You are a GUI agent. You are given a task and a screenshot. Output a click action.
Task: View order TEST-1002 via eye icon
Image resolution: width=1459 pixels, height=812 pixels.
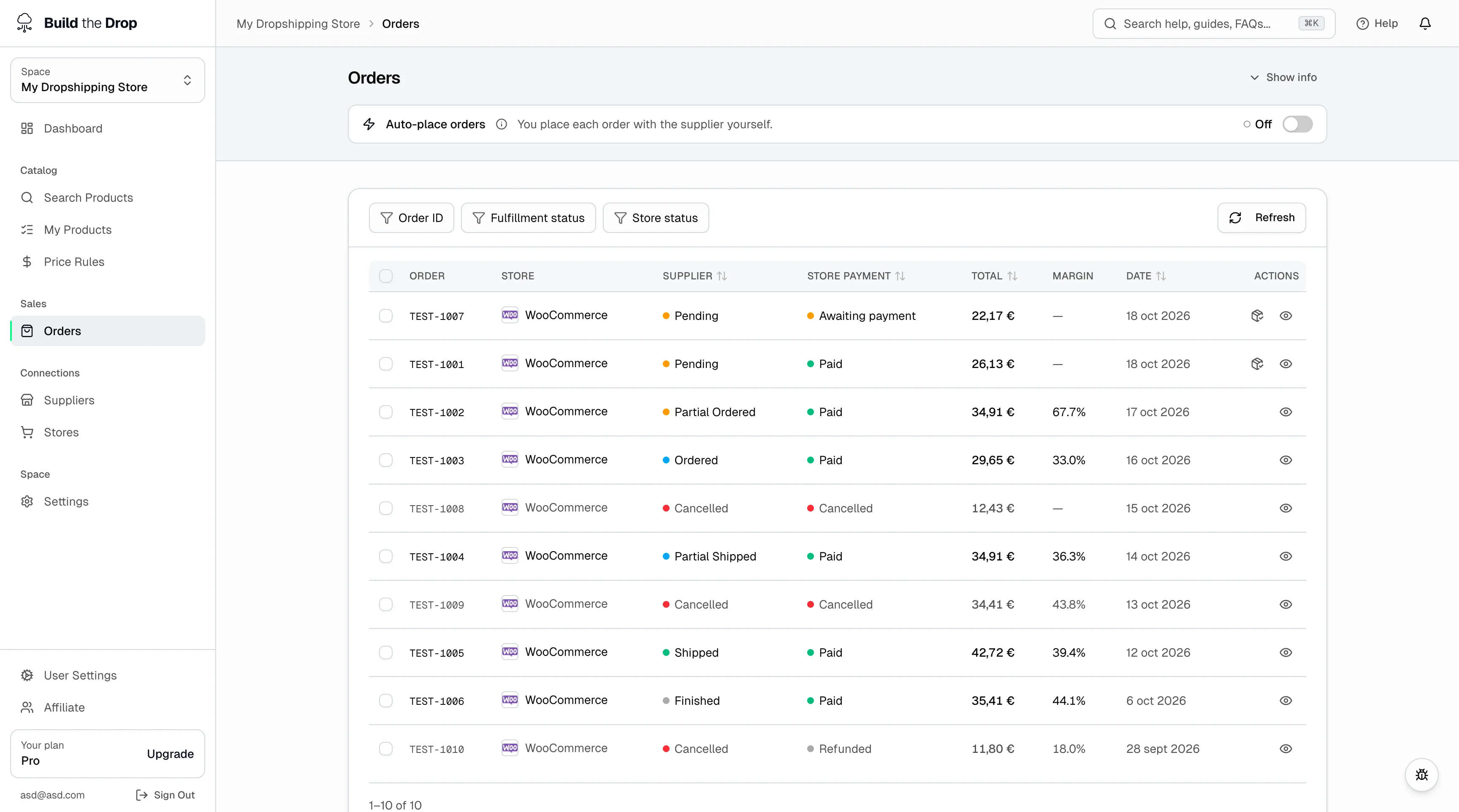[1285, 411]
